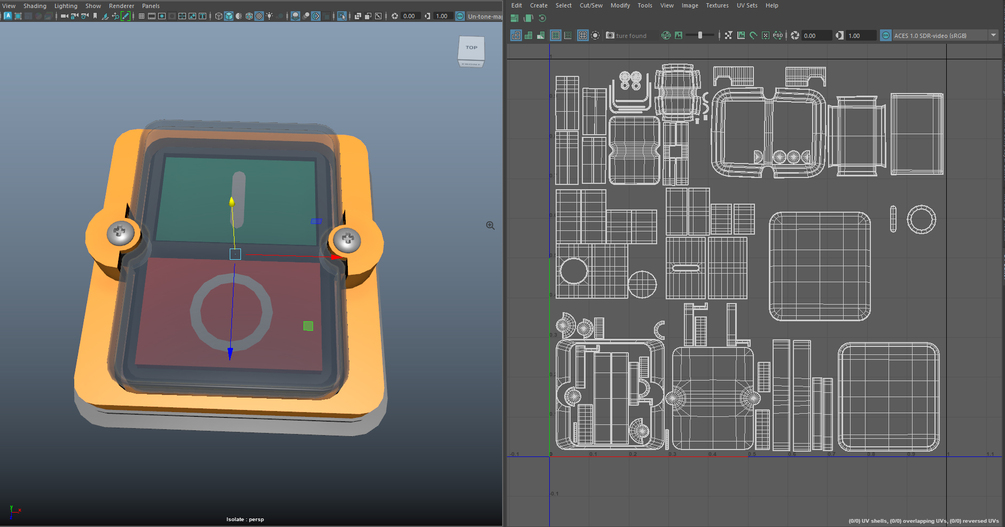Toggle UV isolate select circle icon
The image size is (1005, 527).
tap(595, 35)
